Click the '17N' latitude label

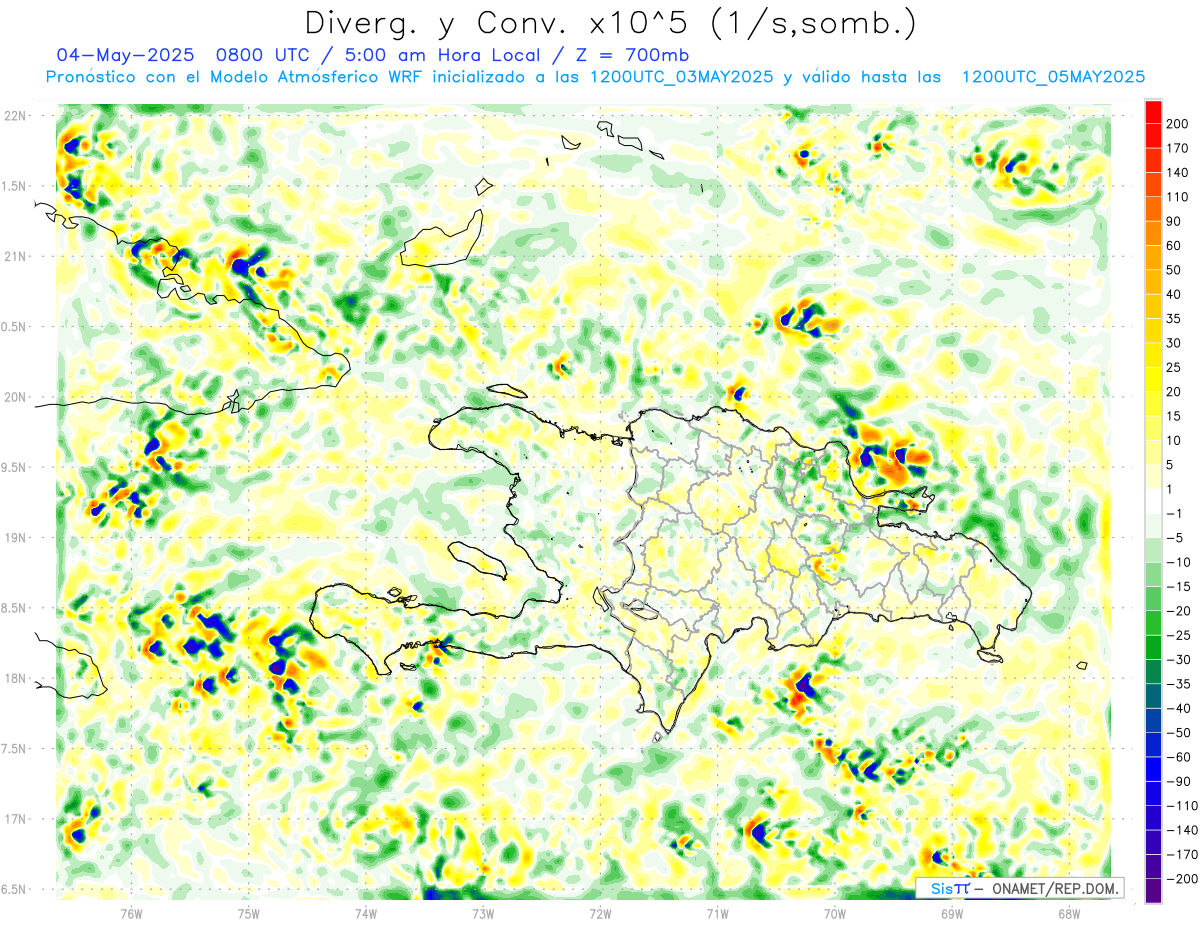point(15,819)
